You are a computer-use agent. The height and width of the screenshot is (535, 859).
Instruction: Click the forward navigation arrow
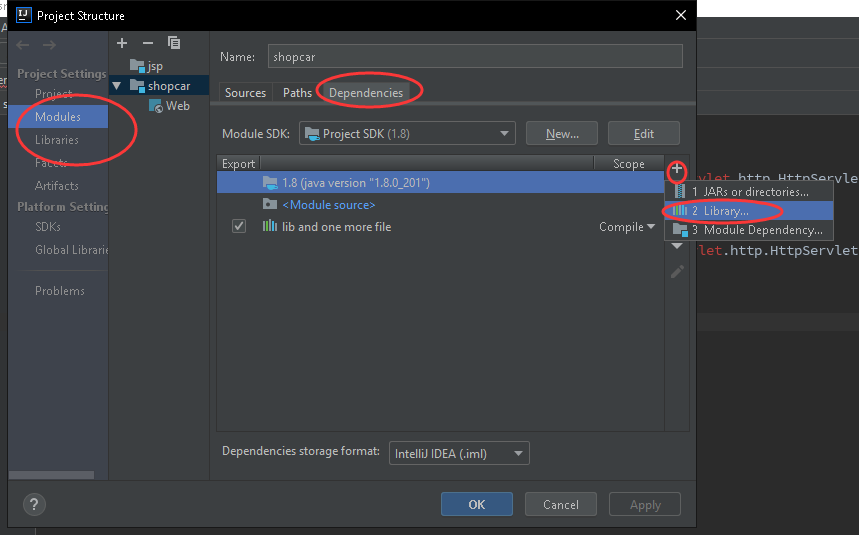coord(49,45)
